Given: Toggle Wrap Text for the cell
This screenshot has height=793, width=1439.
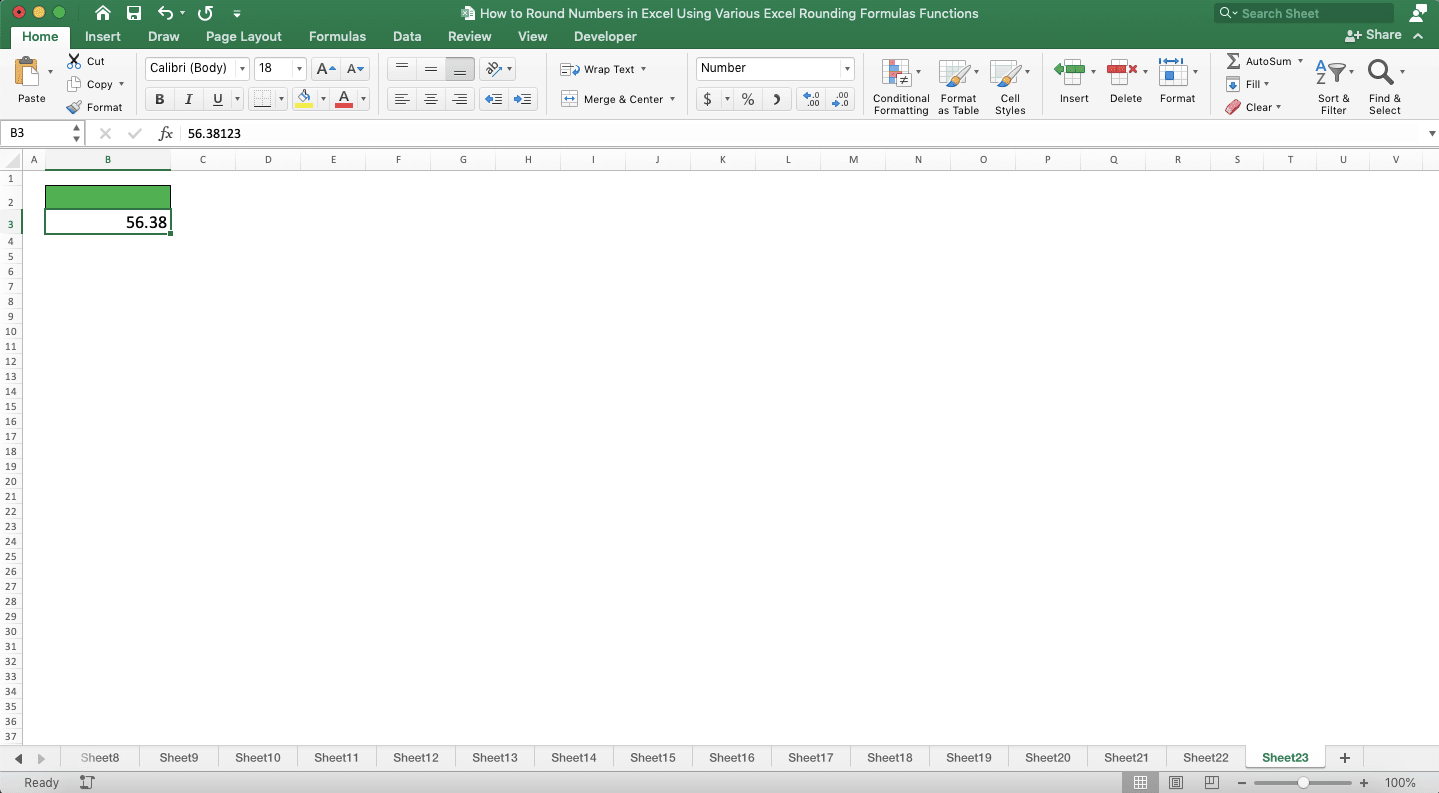Looking at the screenshot, I should (x=598, y=69).
